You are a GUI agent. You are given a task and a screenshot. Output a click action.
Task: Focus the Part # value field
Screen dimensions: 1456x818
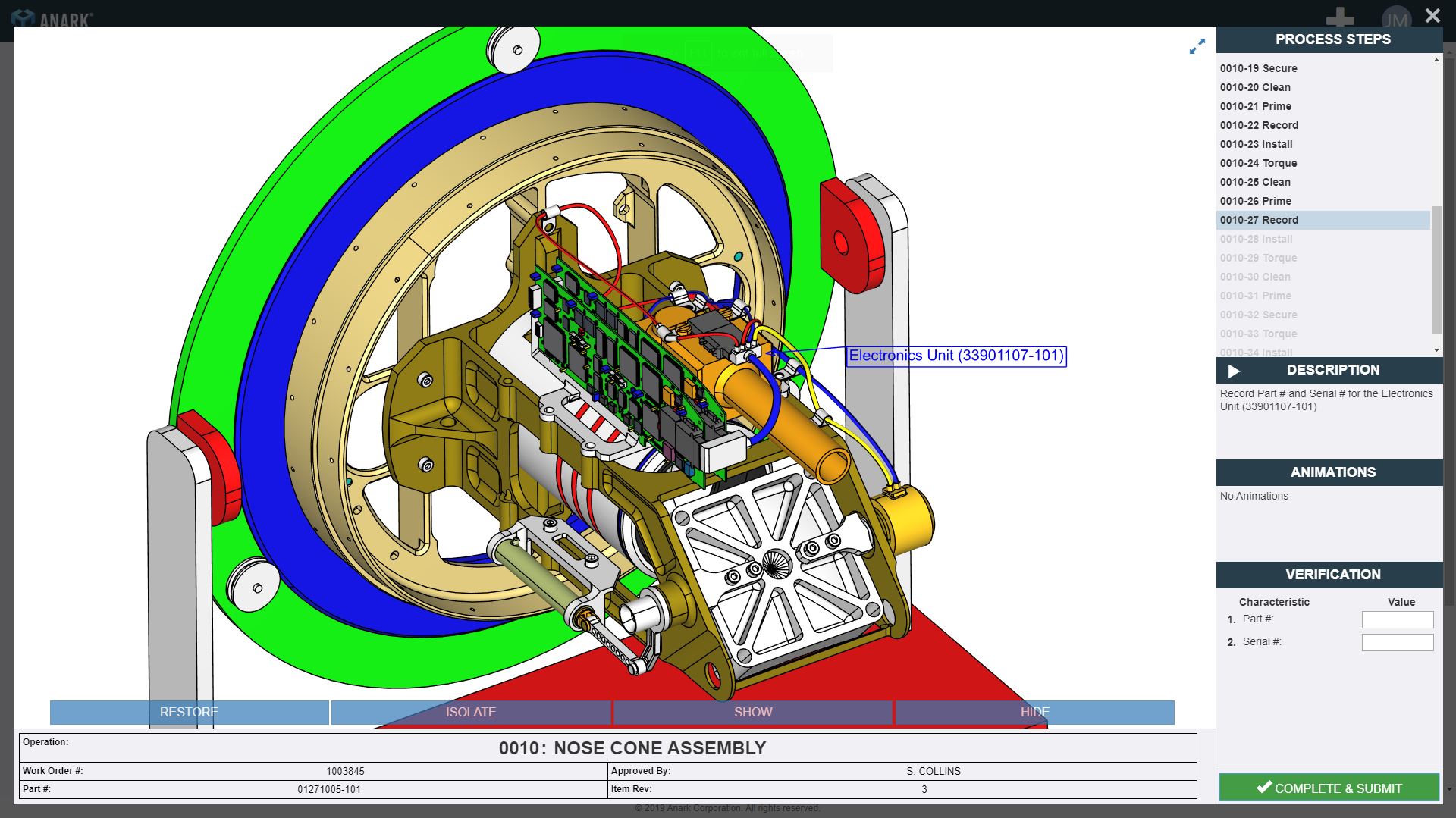[x=1397, y=619]
